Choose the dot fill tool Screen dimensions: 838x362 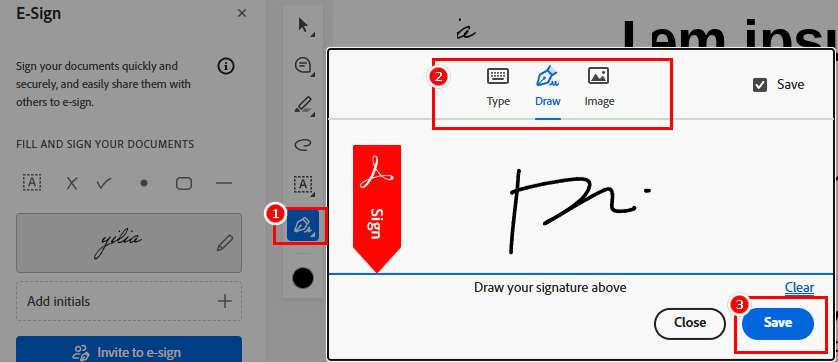pos(143,183)
